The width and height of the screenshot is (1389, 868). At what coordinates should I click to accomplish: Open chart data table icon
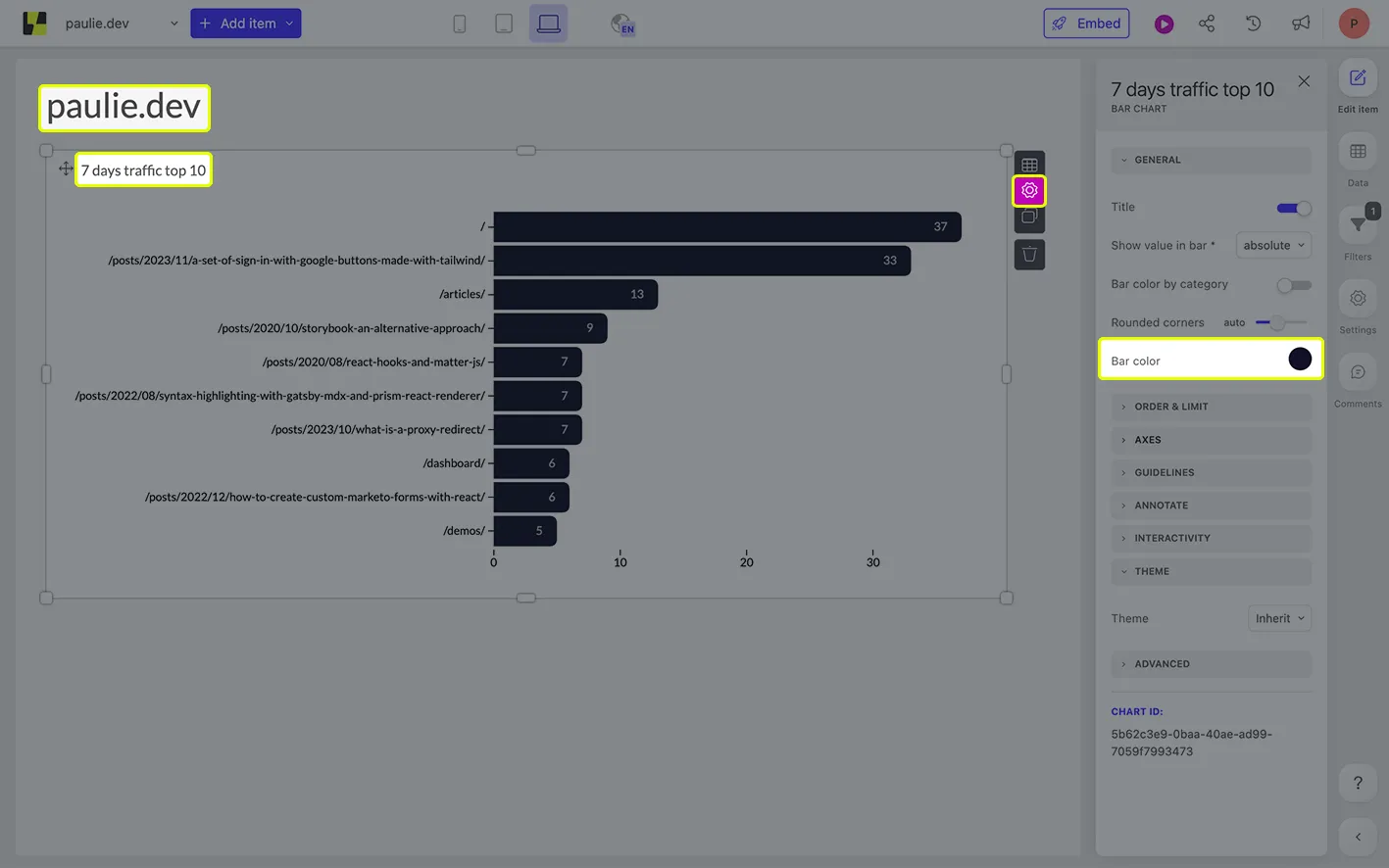click(1029, 166)
